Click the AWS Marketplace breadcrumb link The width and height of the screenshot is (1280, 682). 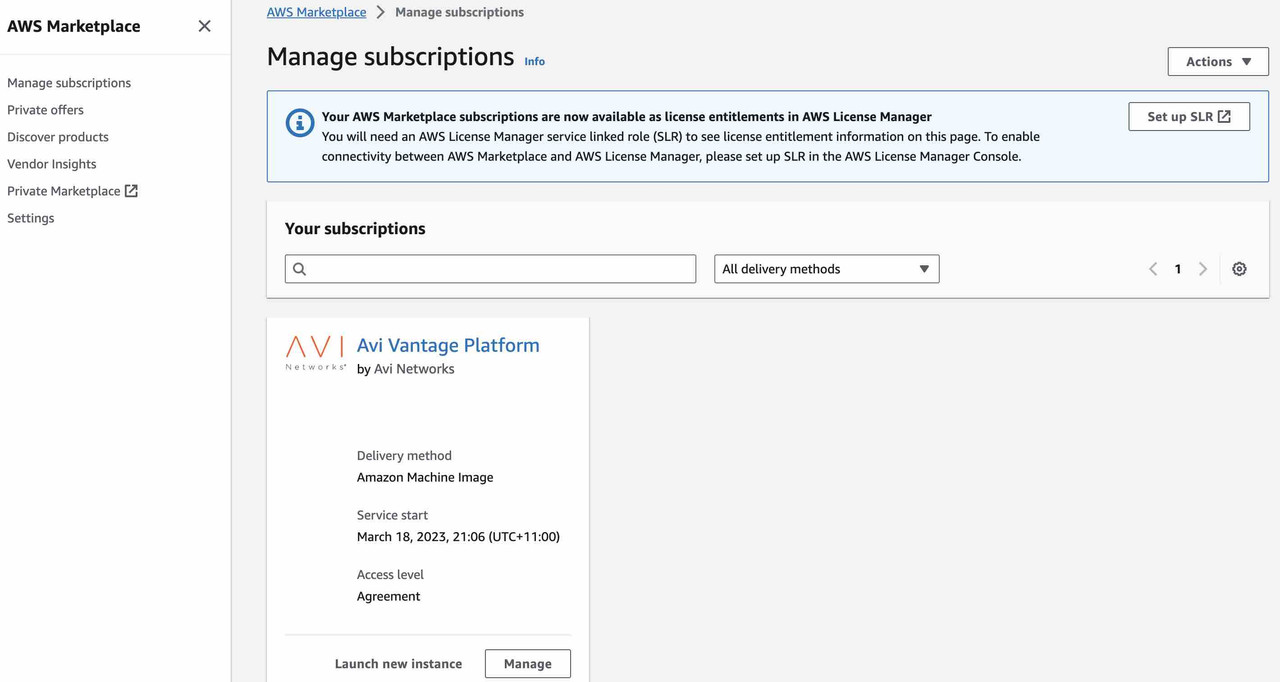(316, 12)
